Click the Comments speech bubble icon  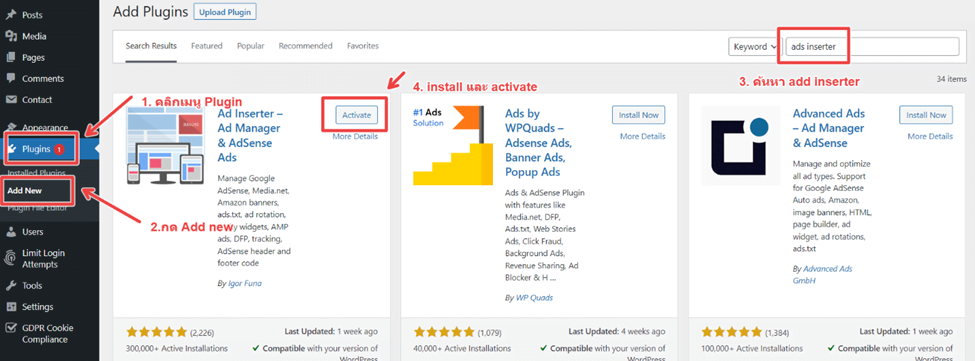click(11, 78)
